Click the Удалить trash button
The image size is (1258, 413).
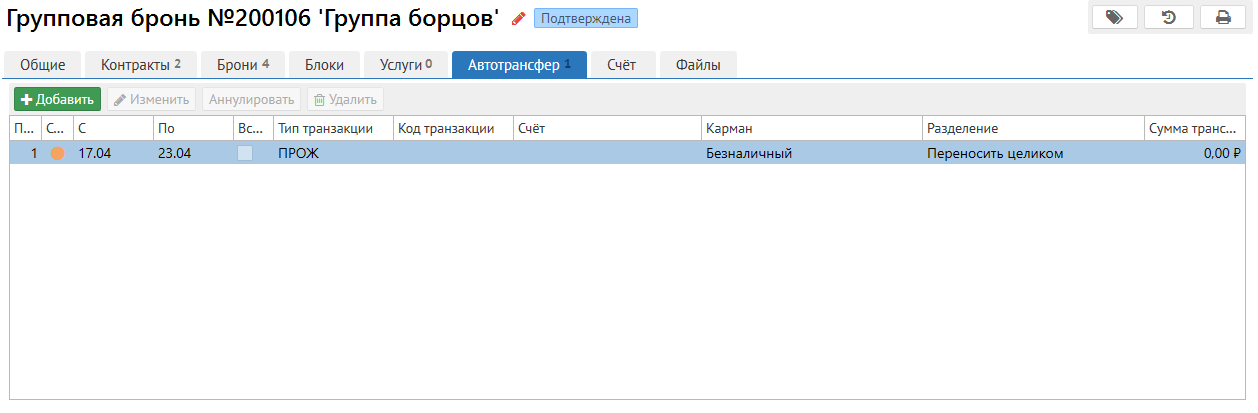[345, 99]
